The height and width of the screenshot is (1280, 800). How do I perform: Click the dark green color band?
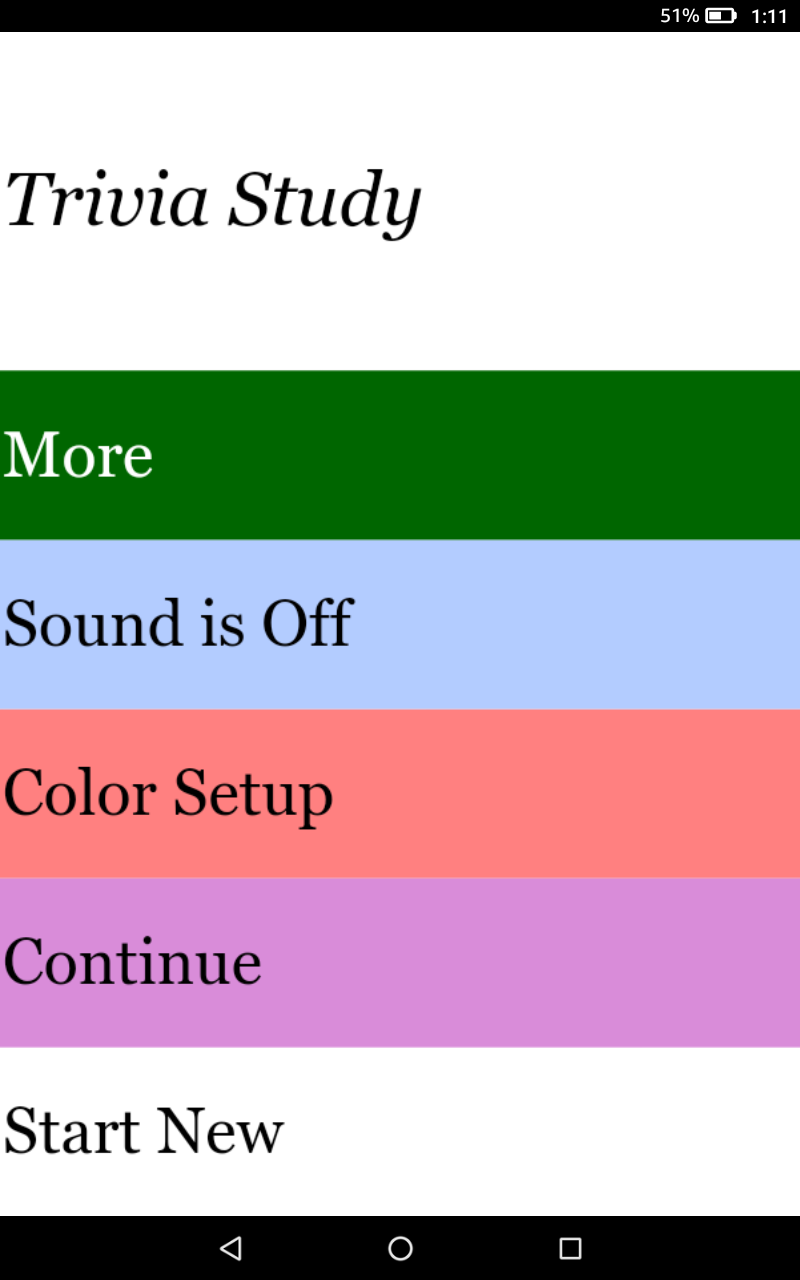(500, 455)
